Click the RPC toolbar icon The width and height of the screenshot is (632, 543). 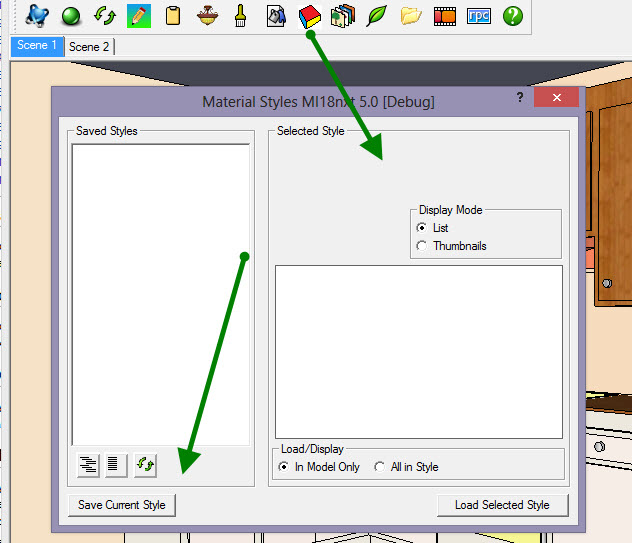(479, 15)
